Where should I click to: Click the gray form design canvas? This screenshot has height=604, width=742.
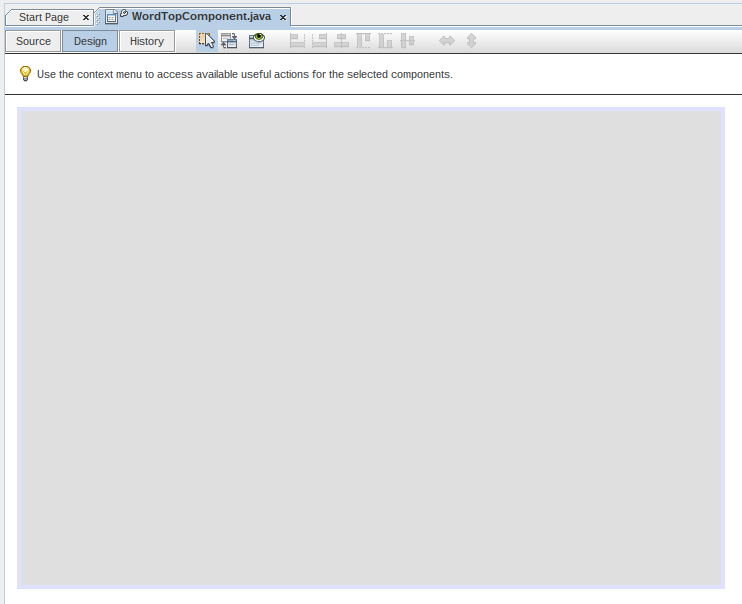[370, 347]
